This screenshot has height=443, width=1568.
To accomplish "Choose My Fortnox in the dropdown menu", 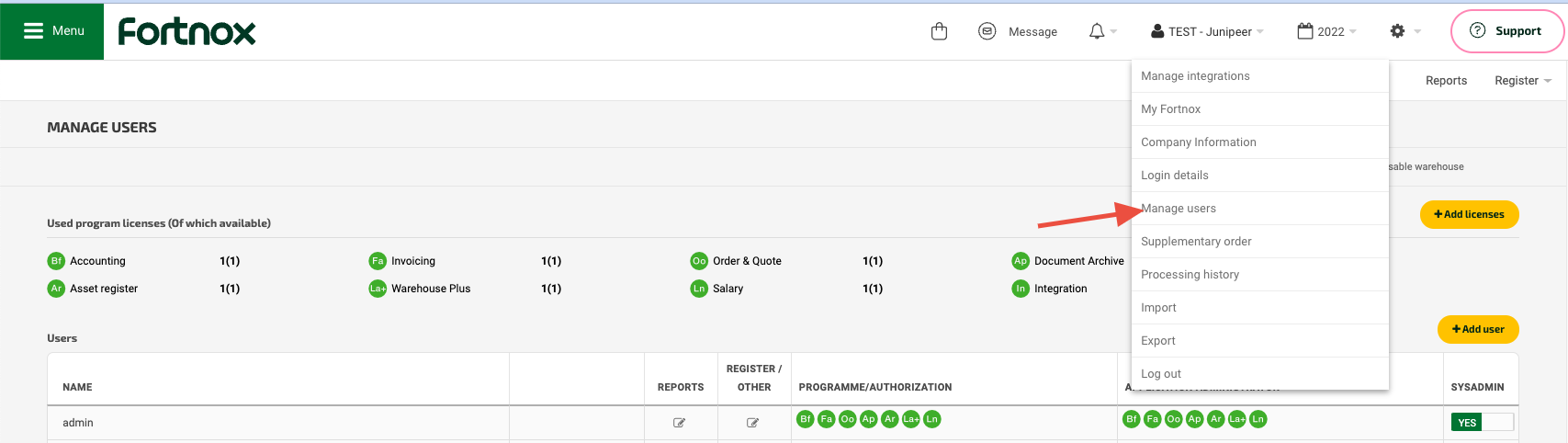I will pos(1259,109).
